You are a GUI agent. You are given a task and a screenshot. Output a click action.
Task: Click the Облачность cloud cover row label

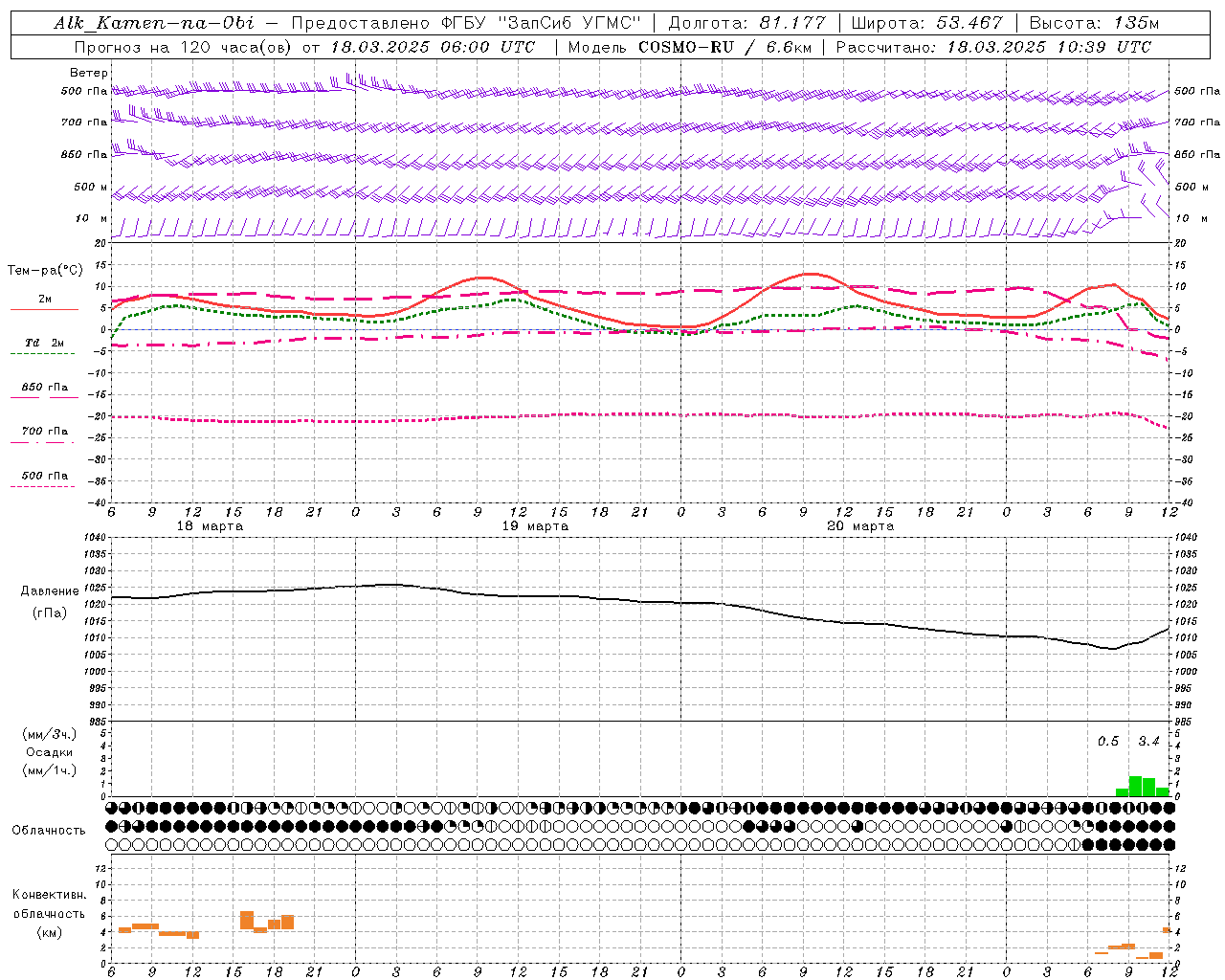[x=50, y=830]
